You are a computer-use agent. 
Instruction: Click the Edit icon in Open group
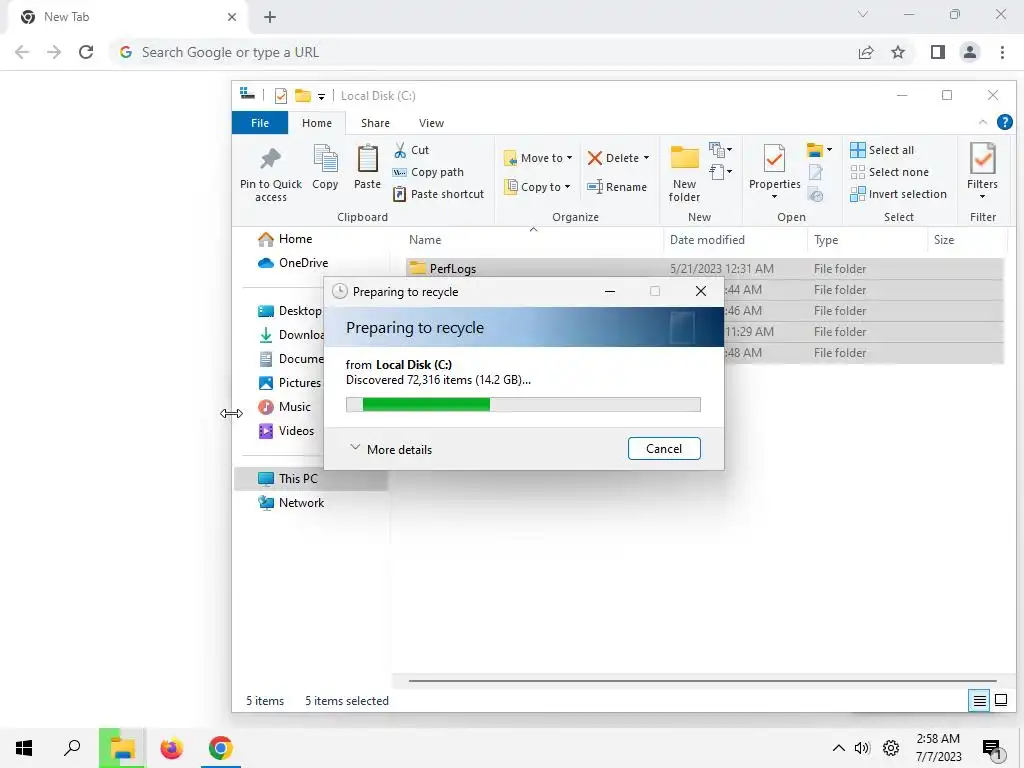[x=815, y=172]
